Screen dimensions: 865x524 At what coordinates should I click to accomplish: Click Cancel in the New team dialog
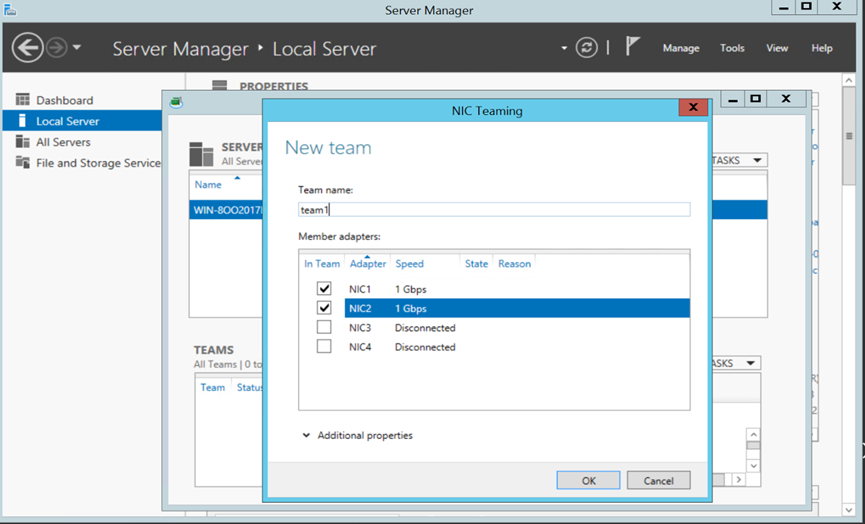click(x=658, y=480)
